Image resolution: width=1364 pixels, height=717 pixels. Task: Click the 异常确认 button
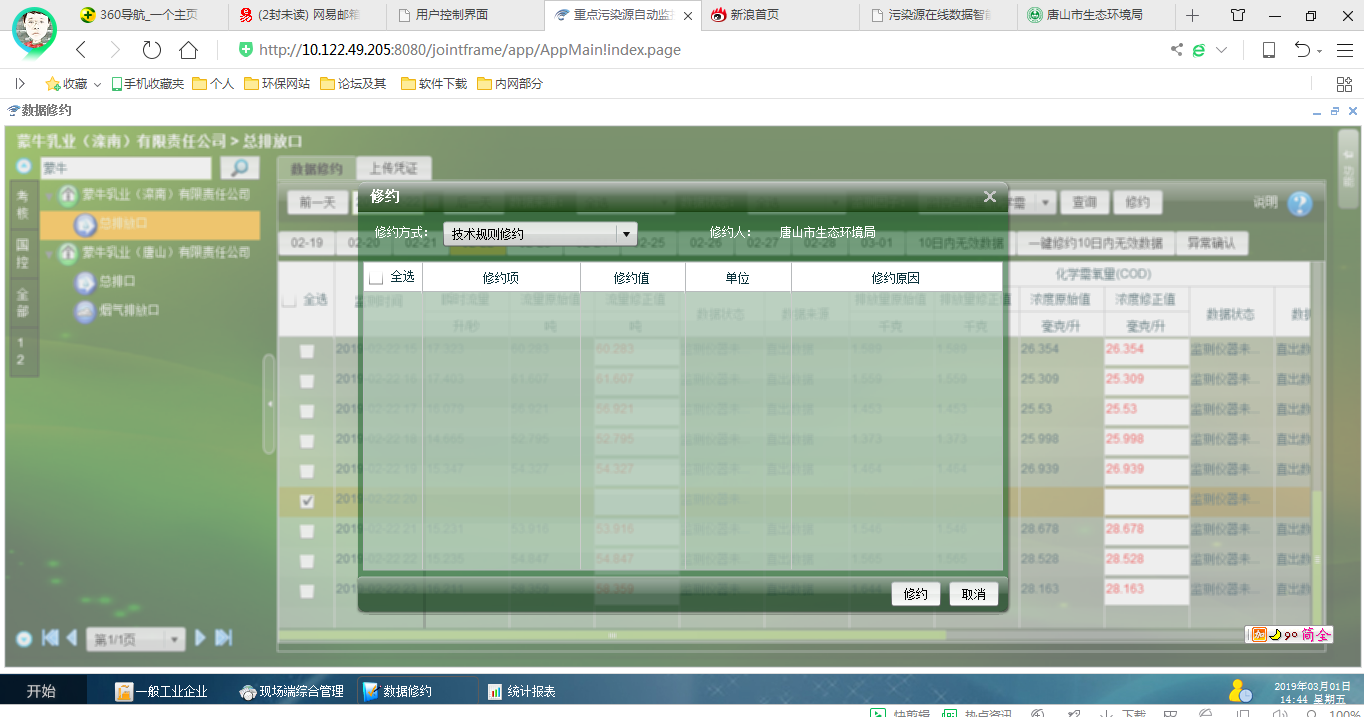[x=1211, y=243]
